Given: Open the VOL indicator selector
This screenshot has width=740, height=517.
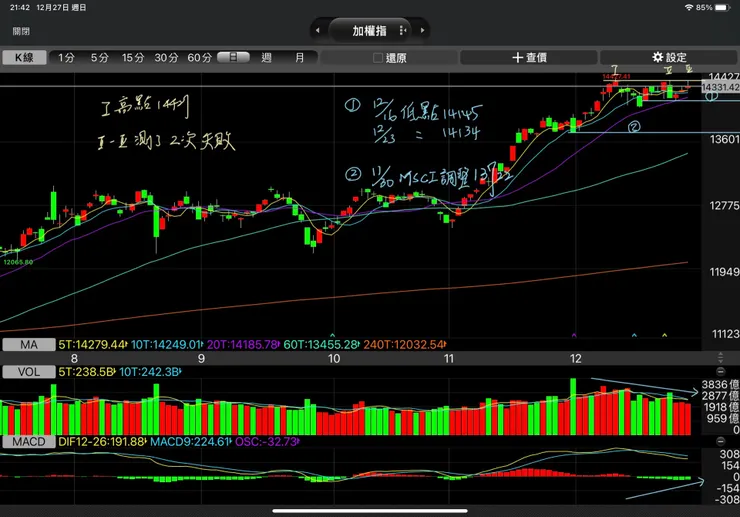Looking at the screenshot, I should click(29, 372).
